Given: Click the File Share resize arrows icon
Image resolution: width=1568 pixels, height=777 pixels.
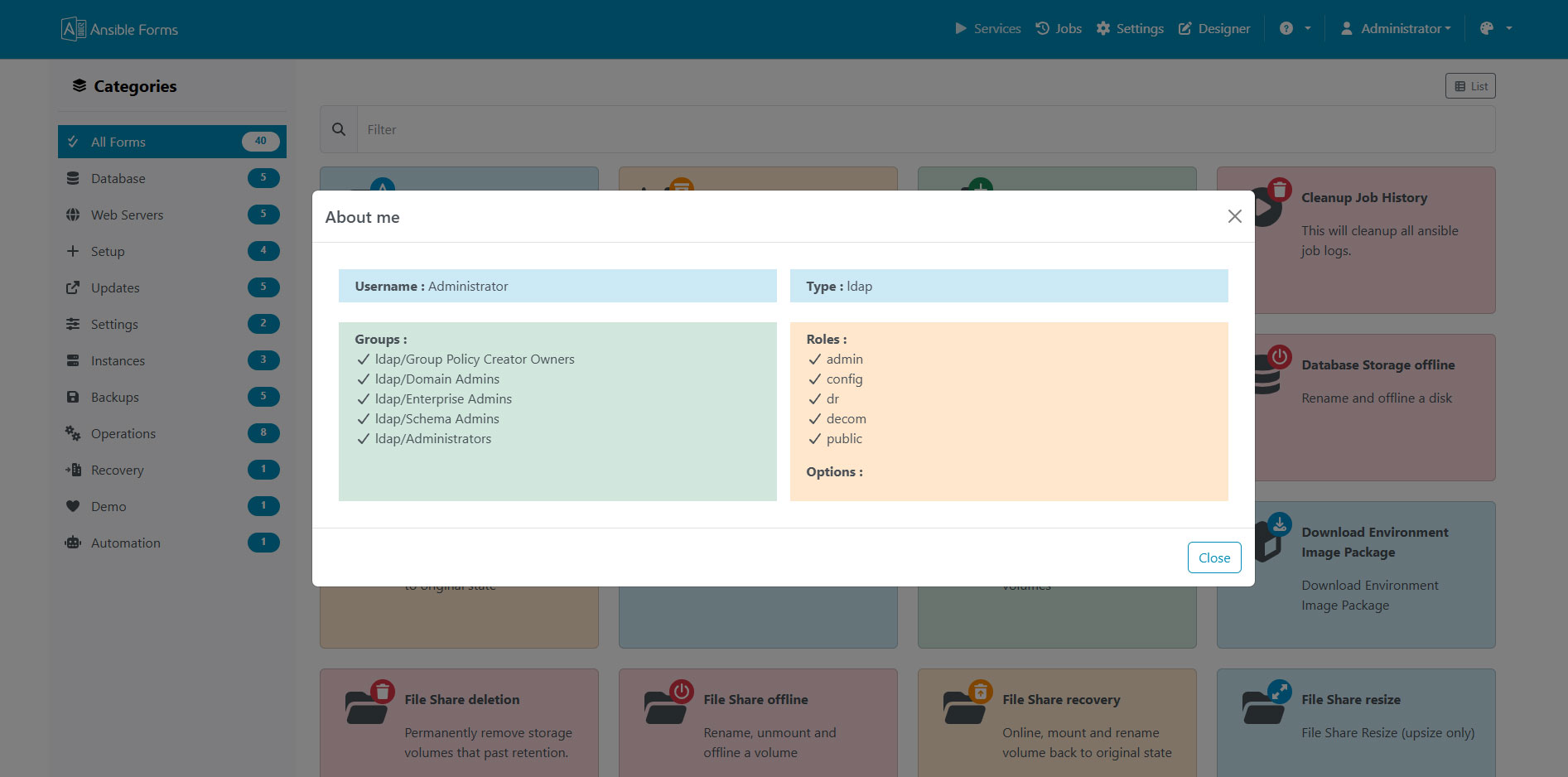Looking at the screenshot, I should [1280, 690].
